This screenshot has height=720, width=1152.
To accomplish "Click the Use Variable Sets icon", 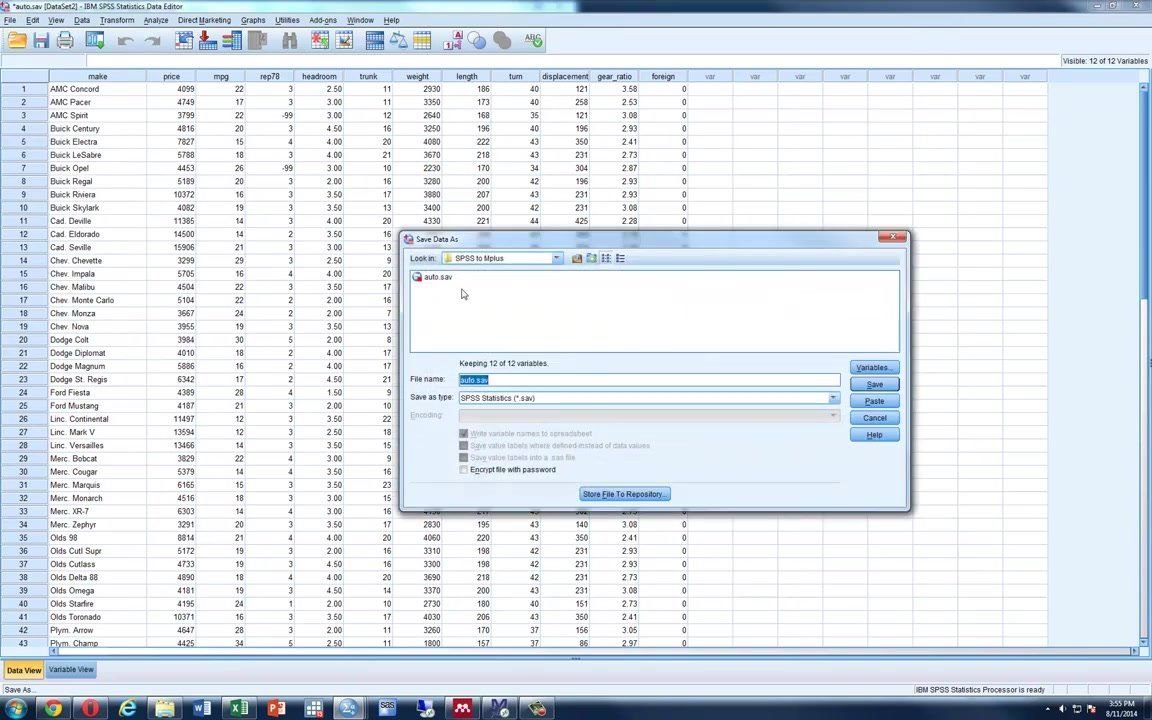I will click(x=477, y=40).
